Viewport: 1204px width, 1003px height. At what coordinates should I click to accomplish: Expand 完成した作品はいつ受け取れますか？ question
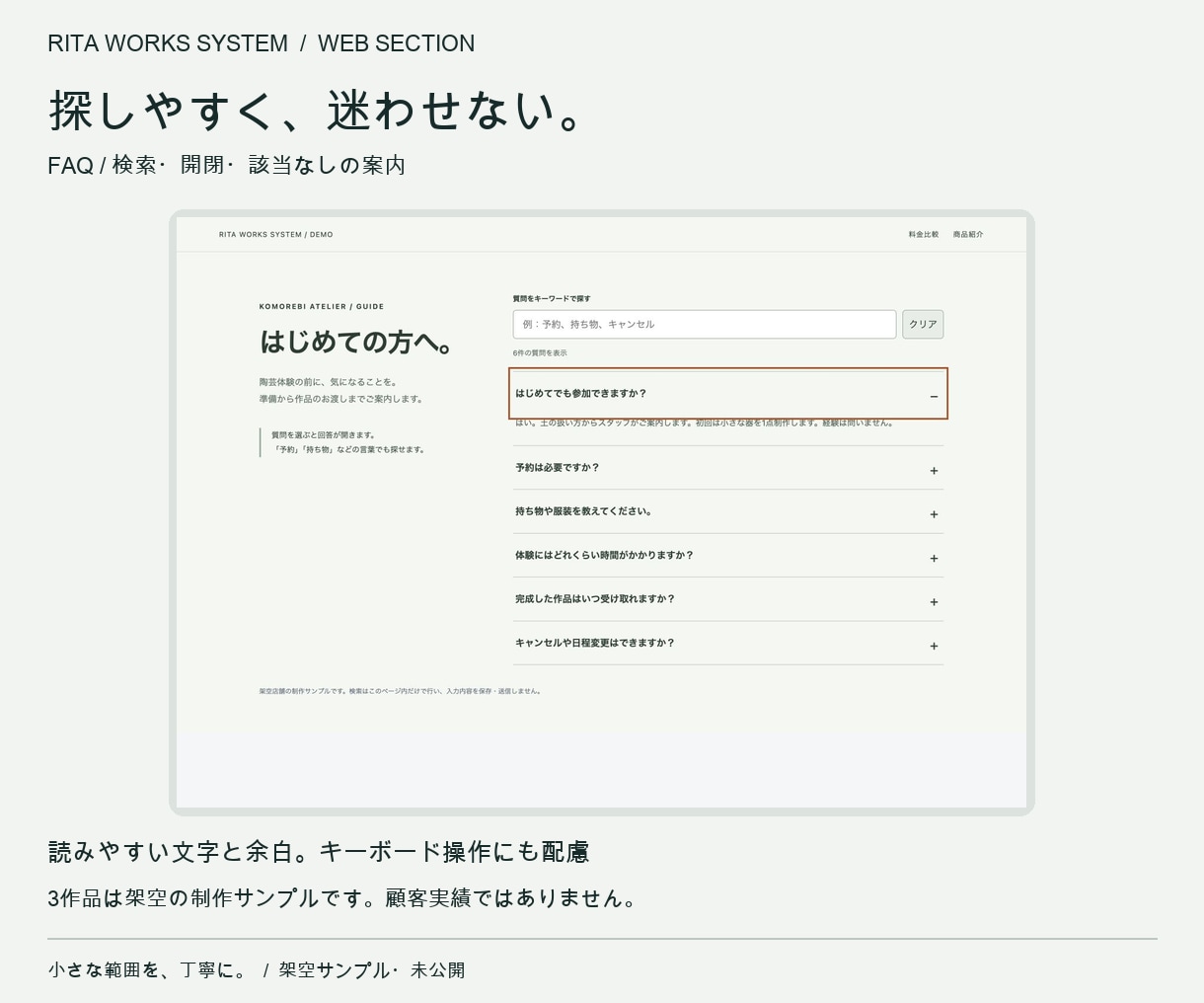tap(728, 599)
